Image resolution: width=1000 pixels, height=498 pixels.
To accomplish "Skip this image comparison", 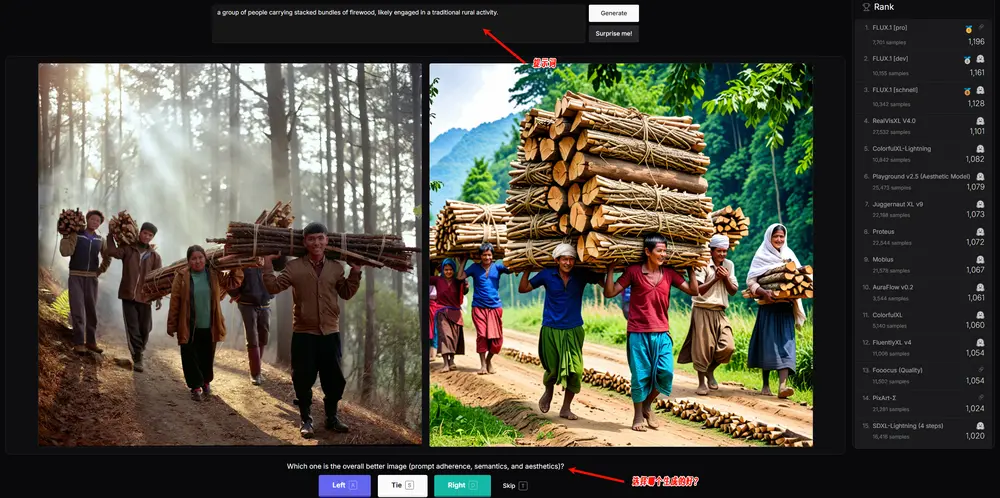I will point(513,485).
